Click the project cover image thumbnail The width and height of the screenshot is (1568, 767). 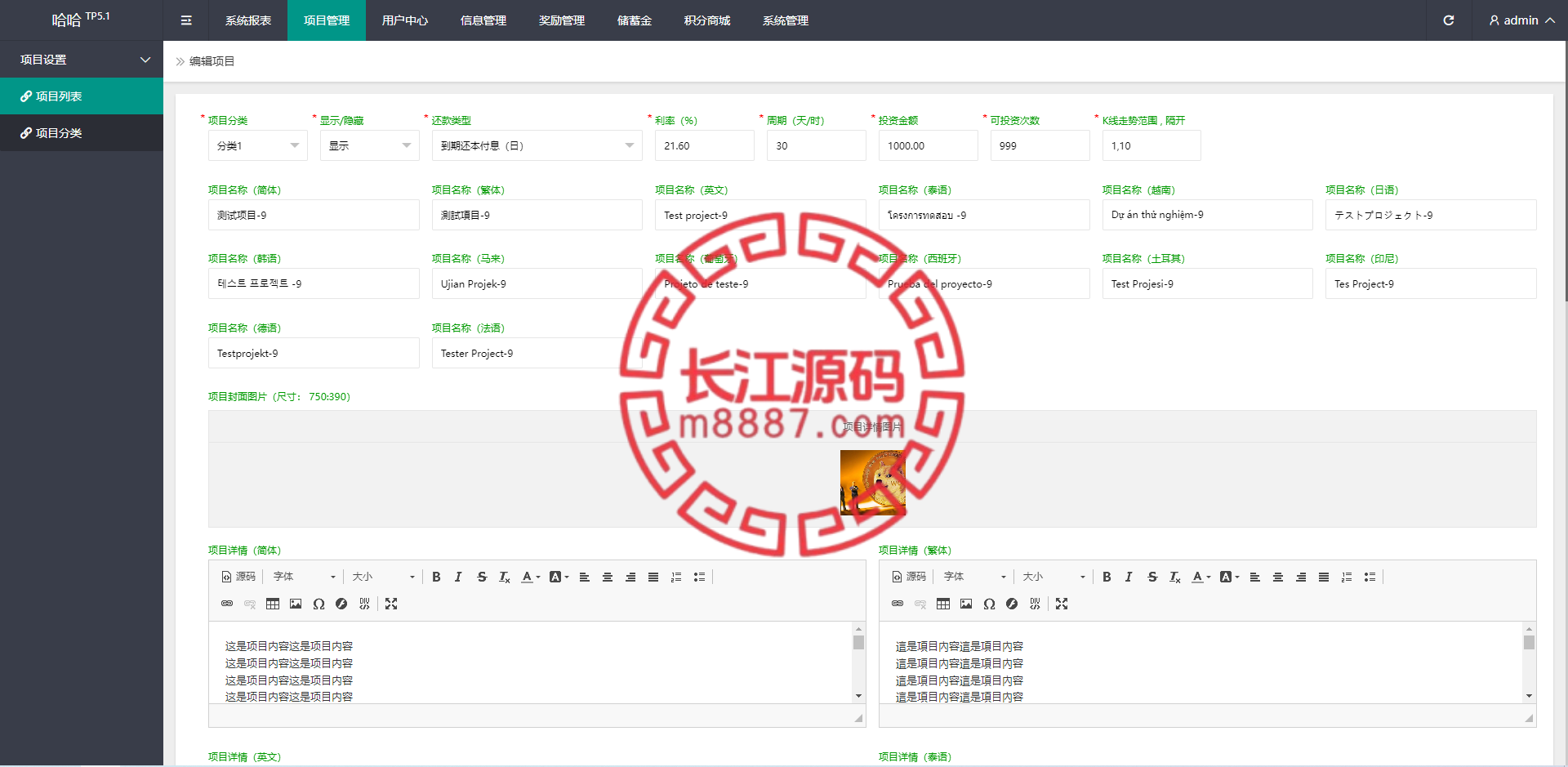coord(873,483)
